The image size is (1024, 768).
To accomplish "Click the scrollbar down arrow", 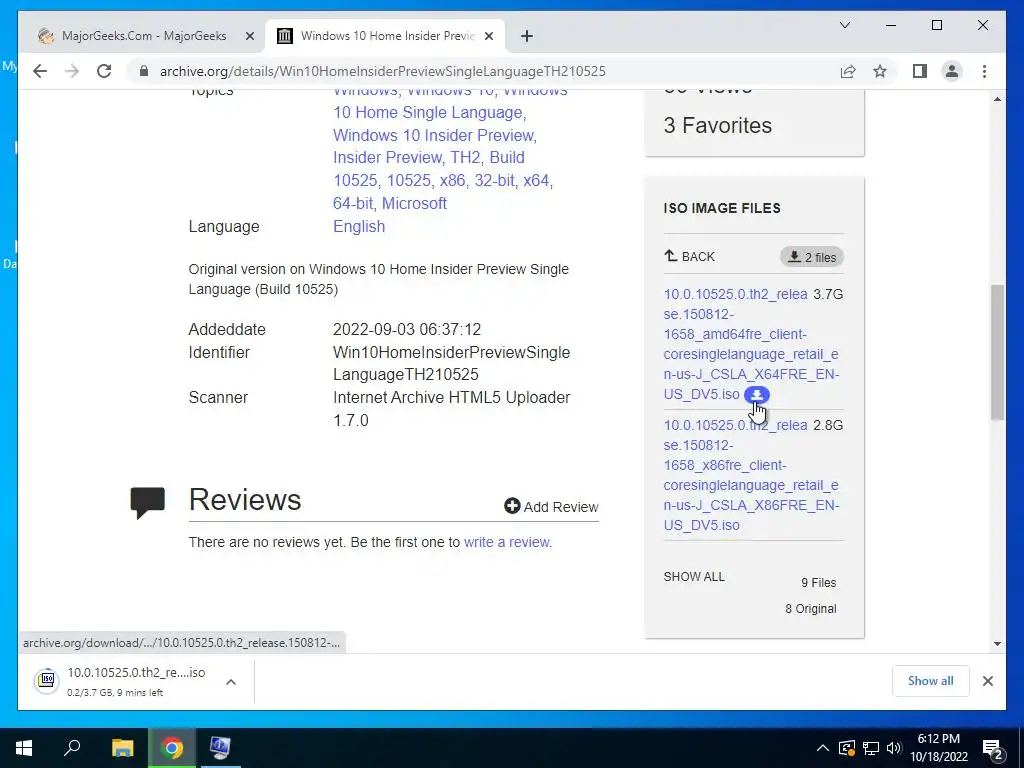I will [x=997, y=644].
